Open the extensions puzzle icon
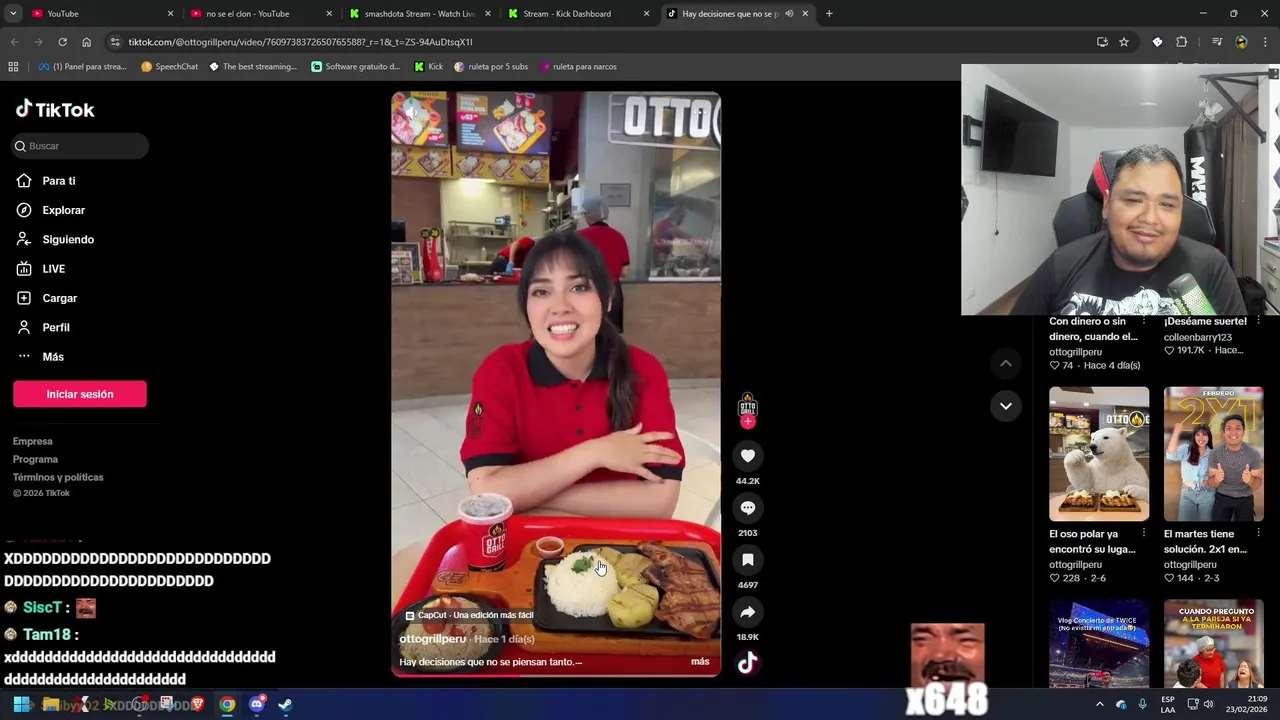1280x720 pixels. coord(1181,42)
